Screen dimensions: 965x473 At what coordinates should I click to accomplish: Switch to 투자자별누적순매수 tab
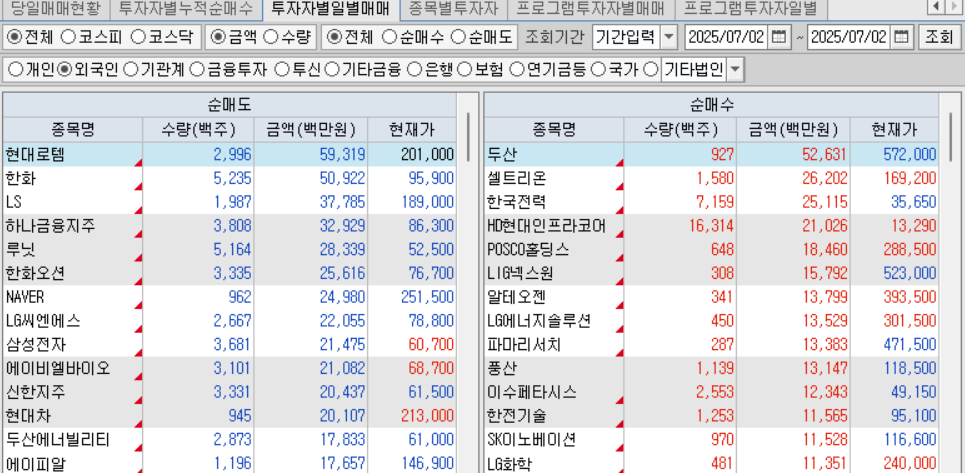coord(185,8)
